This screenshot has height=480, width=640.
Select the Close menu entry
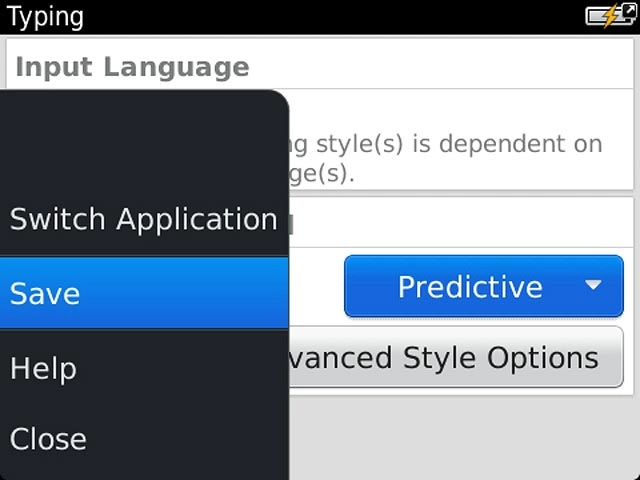click(x=48, y=438)
